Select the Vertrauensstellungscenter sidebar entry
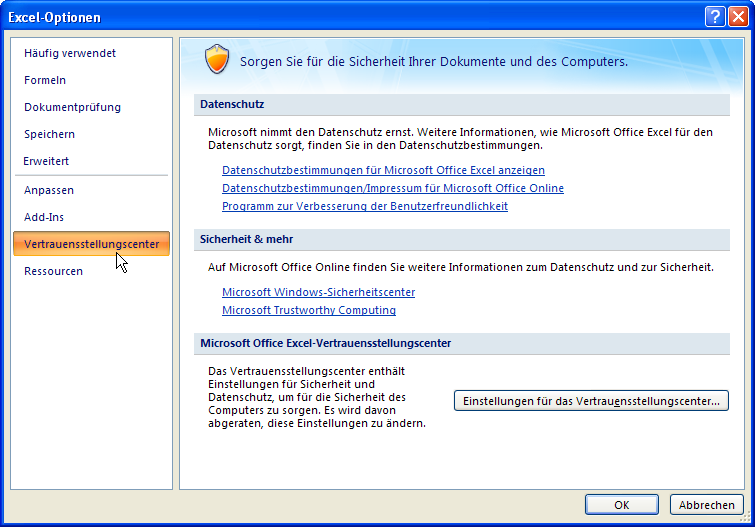The image size is (755, 527). point(91,244)
